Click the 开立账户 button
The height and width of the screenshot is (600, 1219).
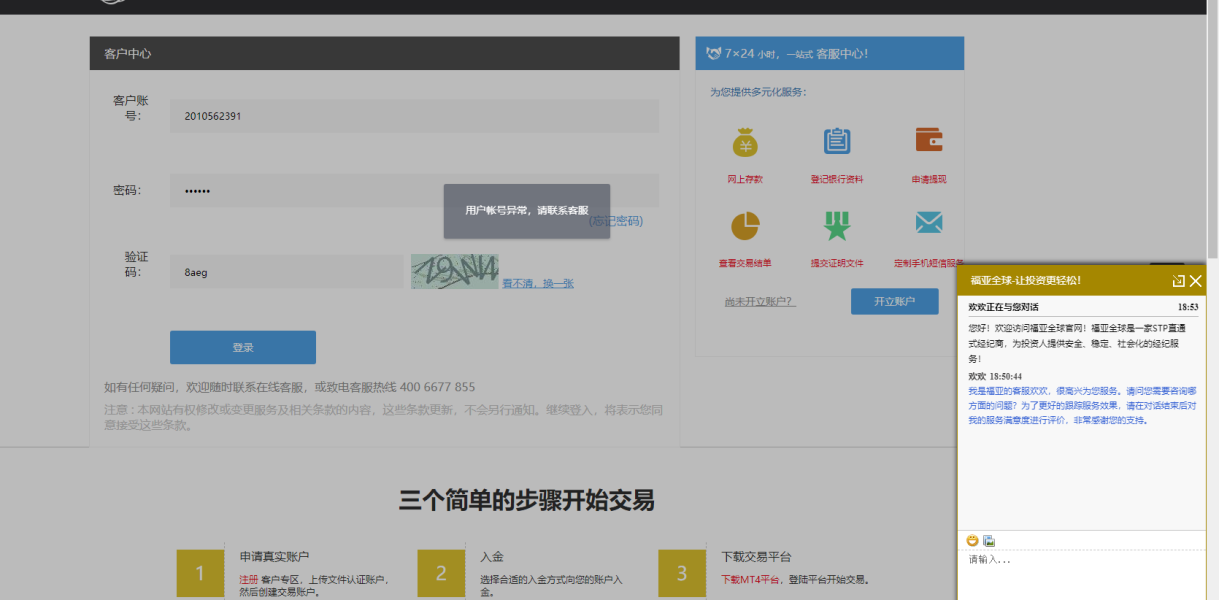(x=895, y=301)
